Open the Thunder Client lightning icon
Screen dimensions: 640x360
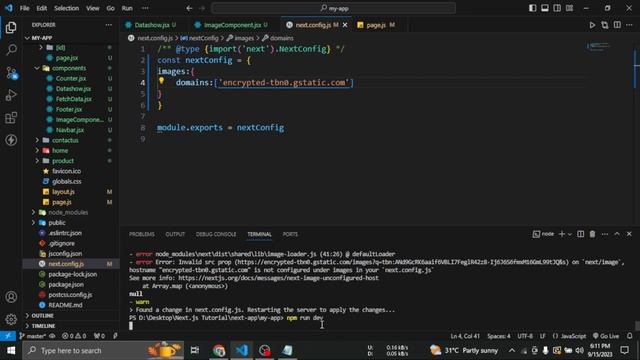point(11,140)
